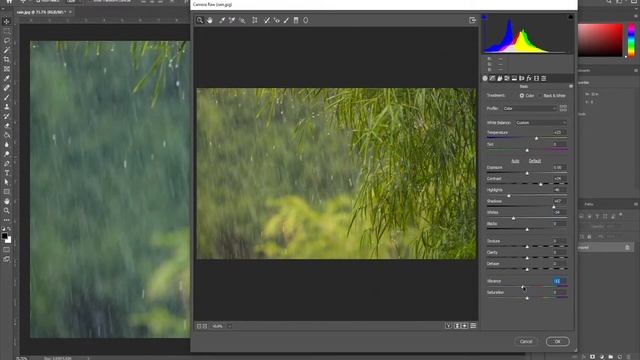The height and width of the screenshot is (360, 640).
Task: Open the Detail panel tab icon
Action: point(500,78)
